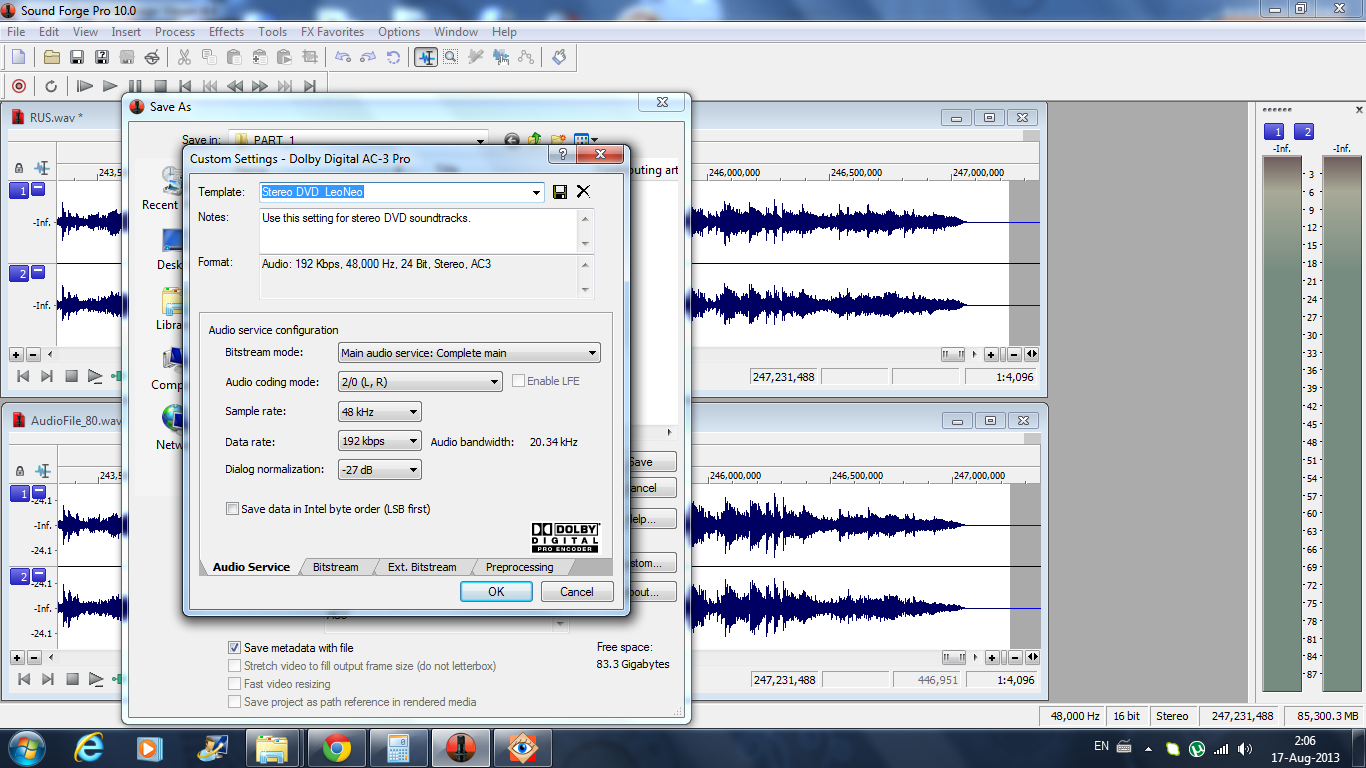The height and width of the screenshot is (768, 1366).
Task: Create a new file from main toolbar
Action: click(x=18, y=57)
